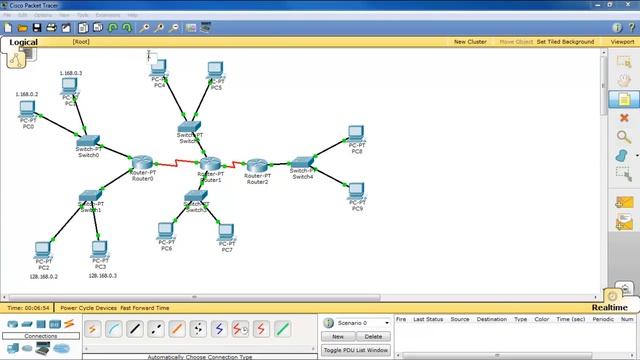Open the File menu
The width and height of the screenshot is (640, 360).
[7, 15]
